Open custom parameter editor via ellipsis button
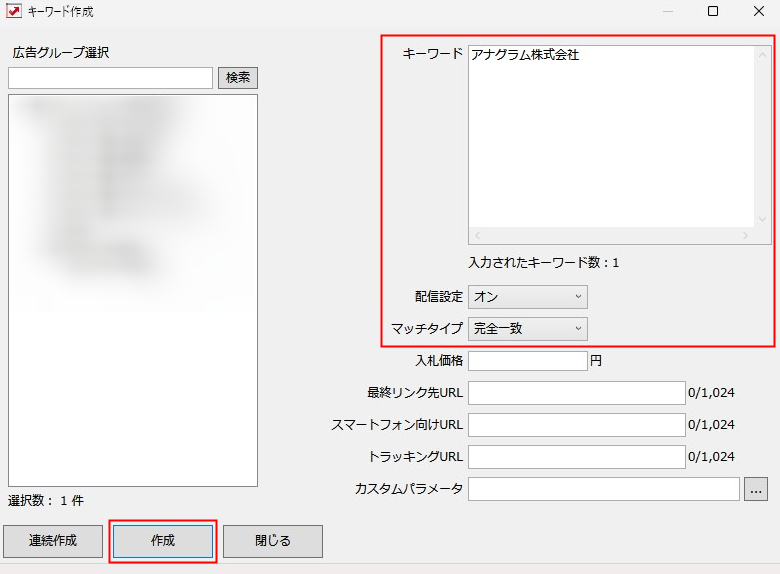The width and height of the screenshot is (780, 574). click(x=756, y=489)
